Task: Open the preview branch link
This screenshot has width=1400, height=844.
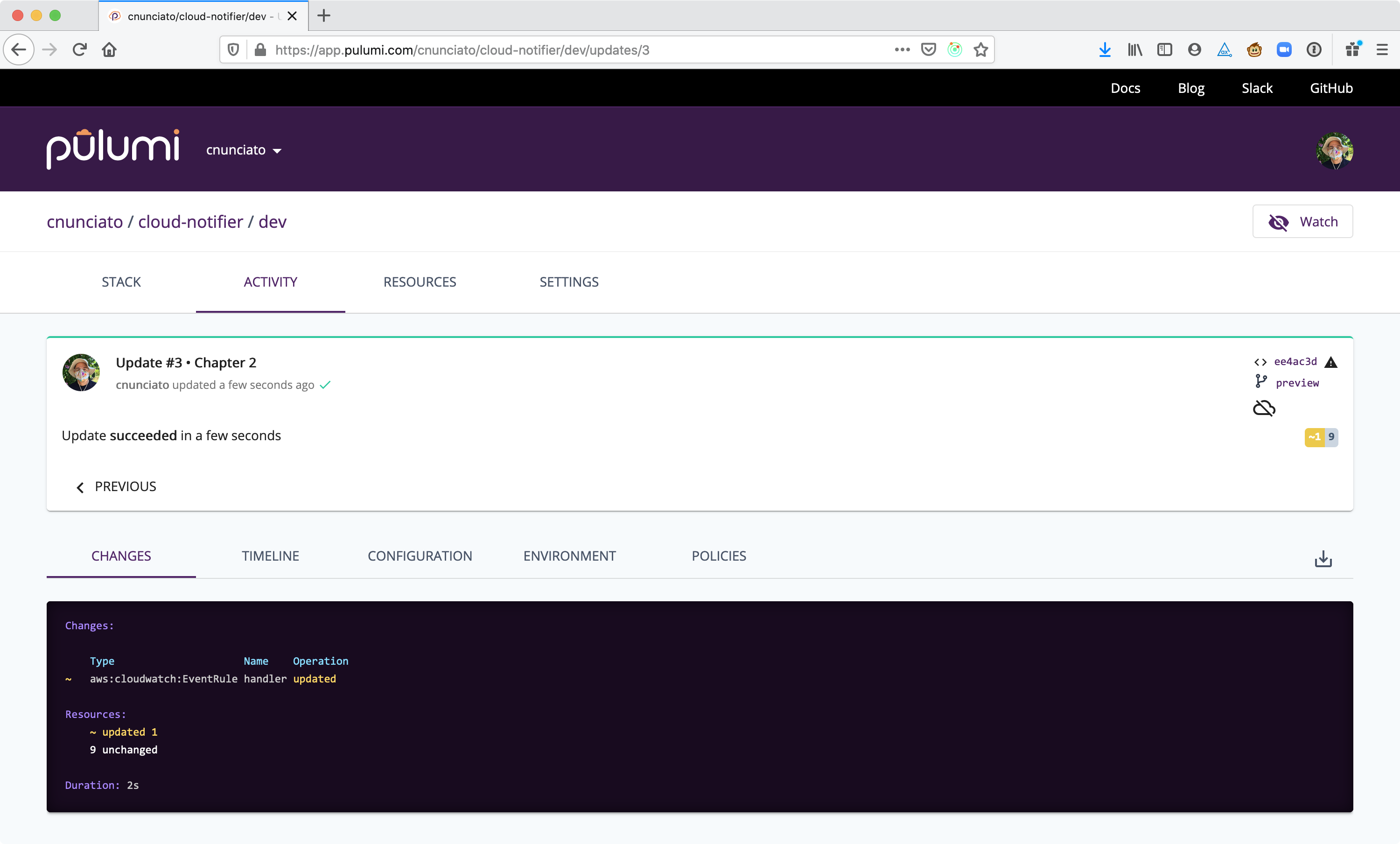Action: pos(1297,383)
